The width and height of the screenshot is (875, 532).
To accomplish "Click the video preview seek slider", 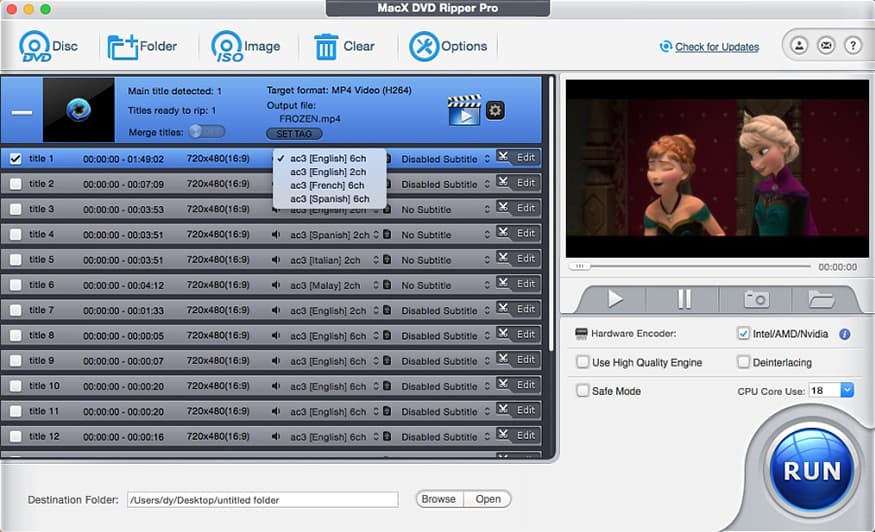I will coord(690,267).
